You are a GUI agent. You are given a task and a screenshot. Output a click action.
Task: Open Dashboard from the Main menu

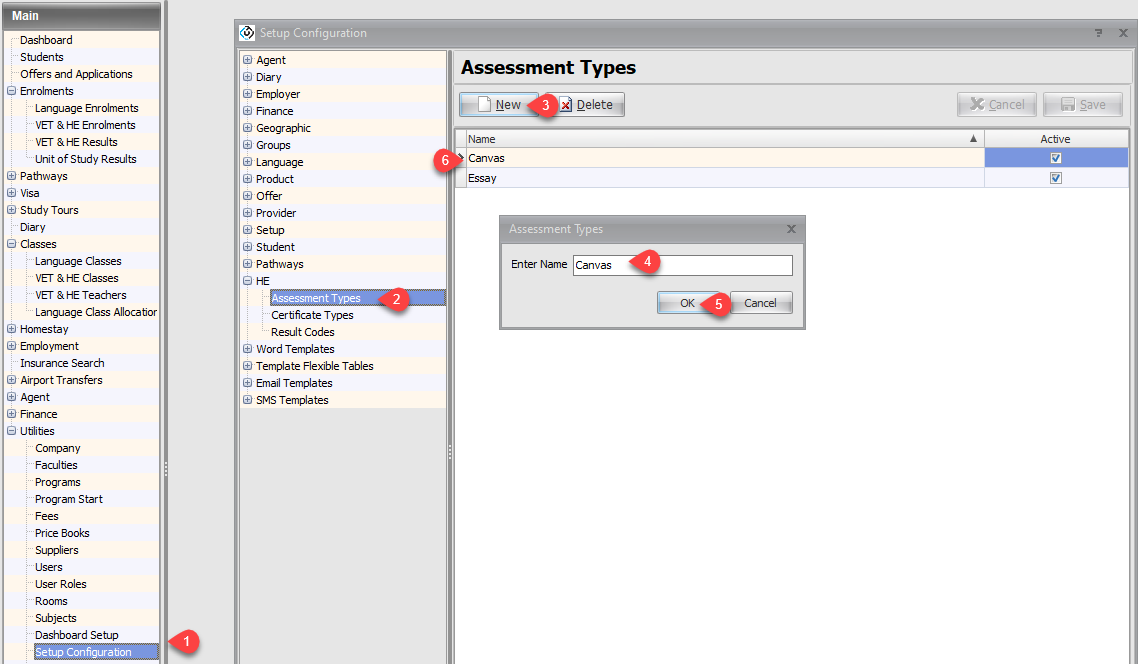tap(46, 40)
